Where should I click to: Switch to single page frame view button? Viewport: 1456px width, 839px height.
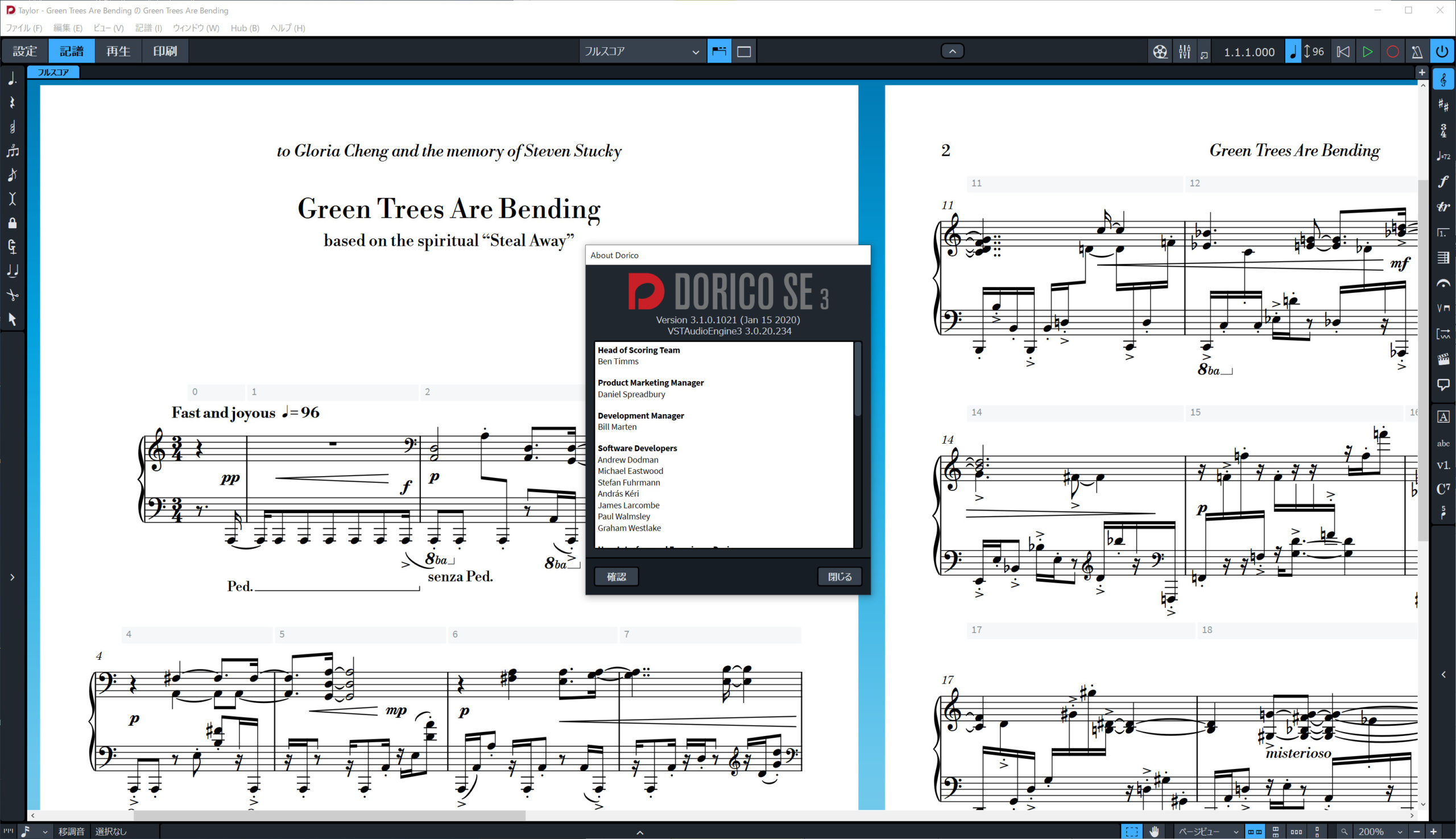pyautogui.click(x=744, y=51)
